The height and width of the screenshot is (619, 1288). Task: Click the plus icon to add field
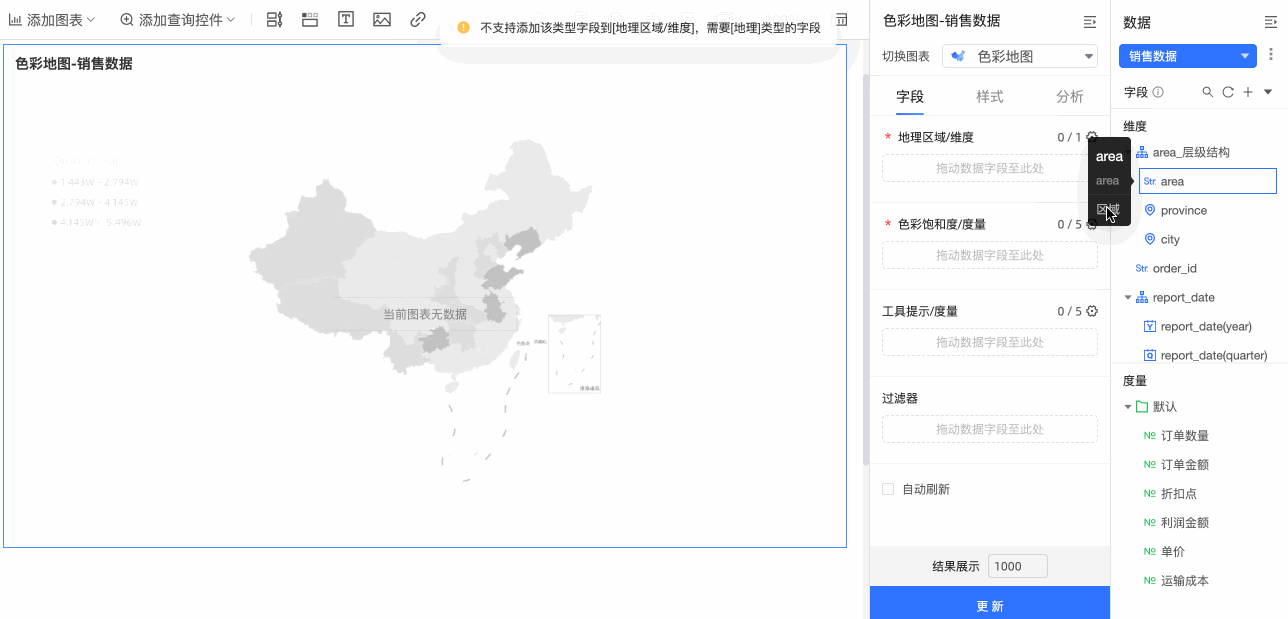tap(1247, 92)
